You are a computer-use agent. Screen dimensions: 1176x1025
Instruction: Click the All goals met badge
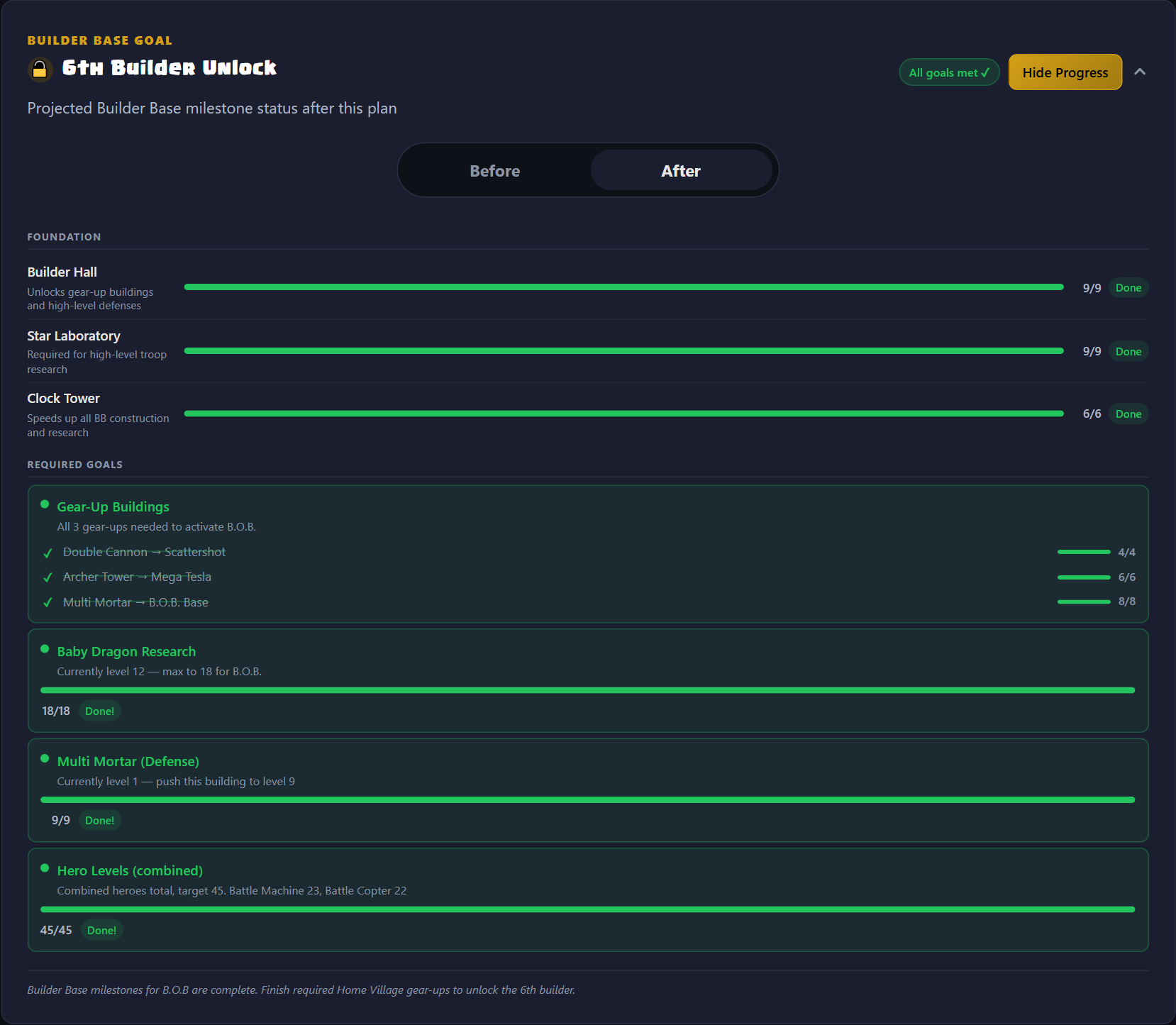(x=948, y=72)
